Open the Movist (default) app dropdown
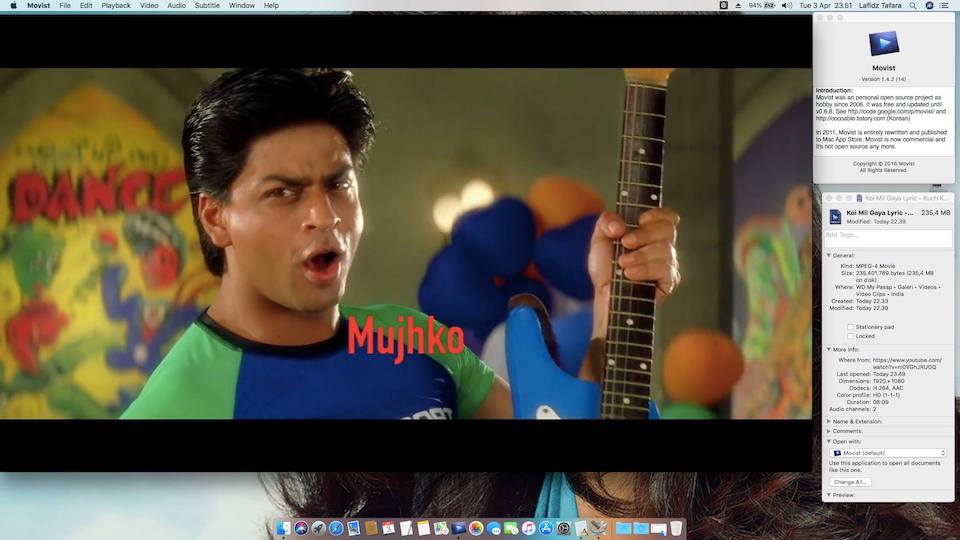This screenshot has height=540, width=960. pyautogui.click(x=889, y=453)
